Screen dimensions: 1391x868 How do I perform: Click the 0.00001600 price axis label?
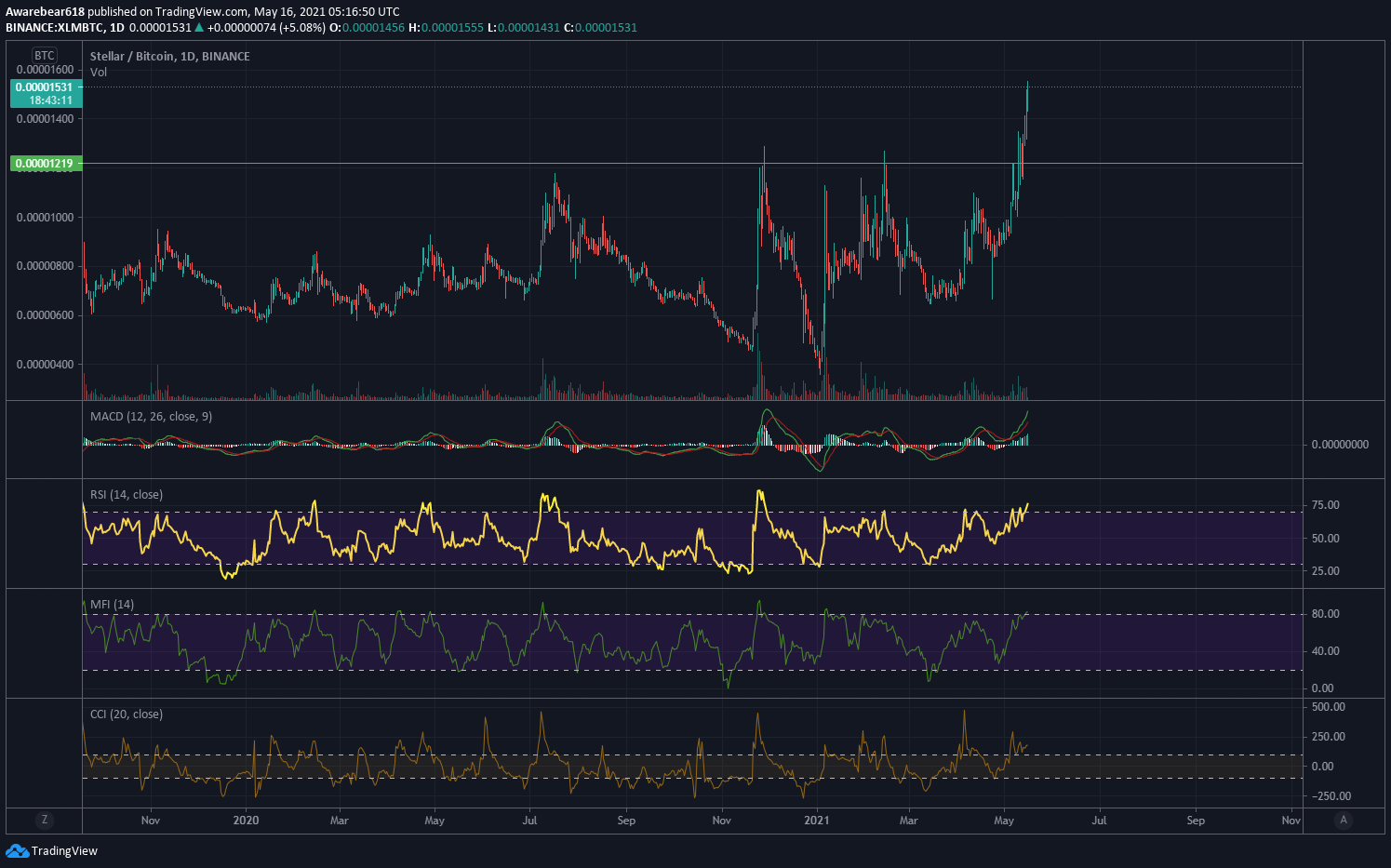click(x=45, y=70)
